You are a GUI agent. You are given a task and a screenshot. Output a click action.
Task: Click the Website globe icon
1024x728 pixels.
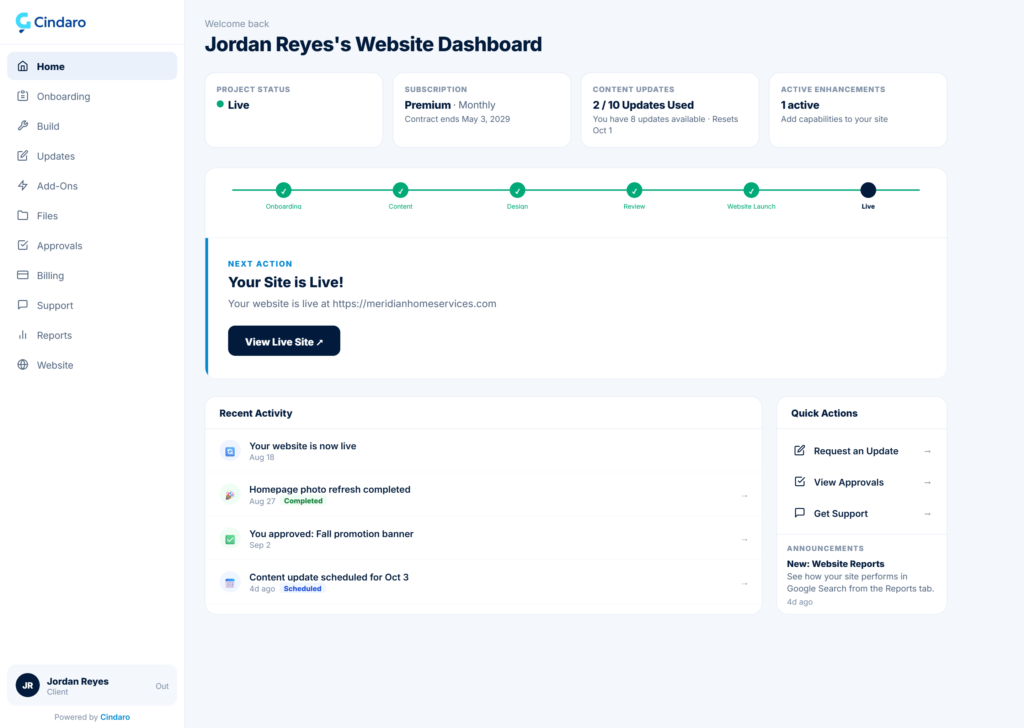[x=23, y=364]
